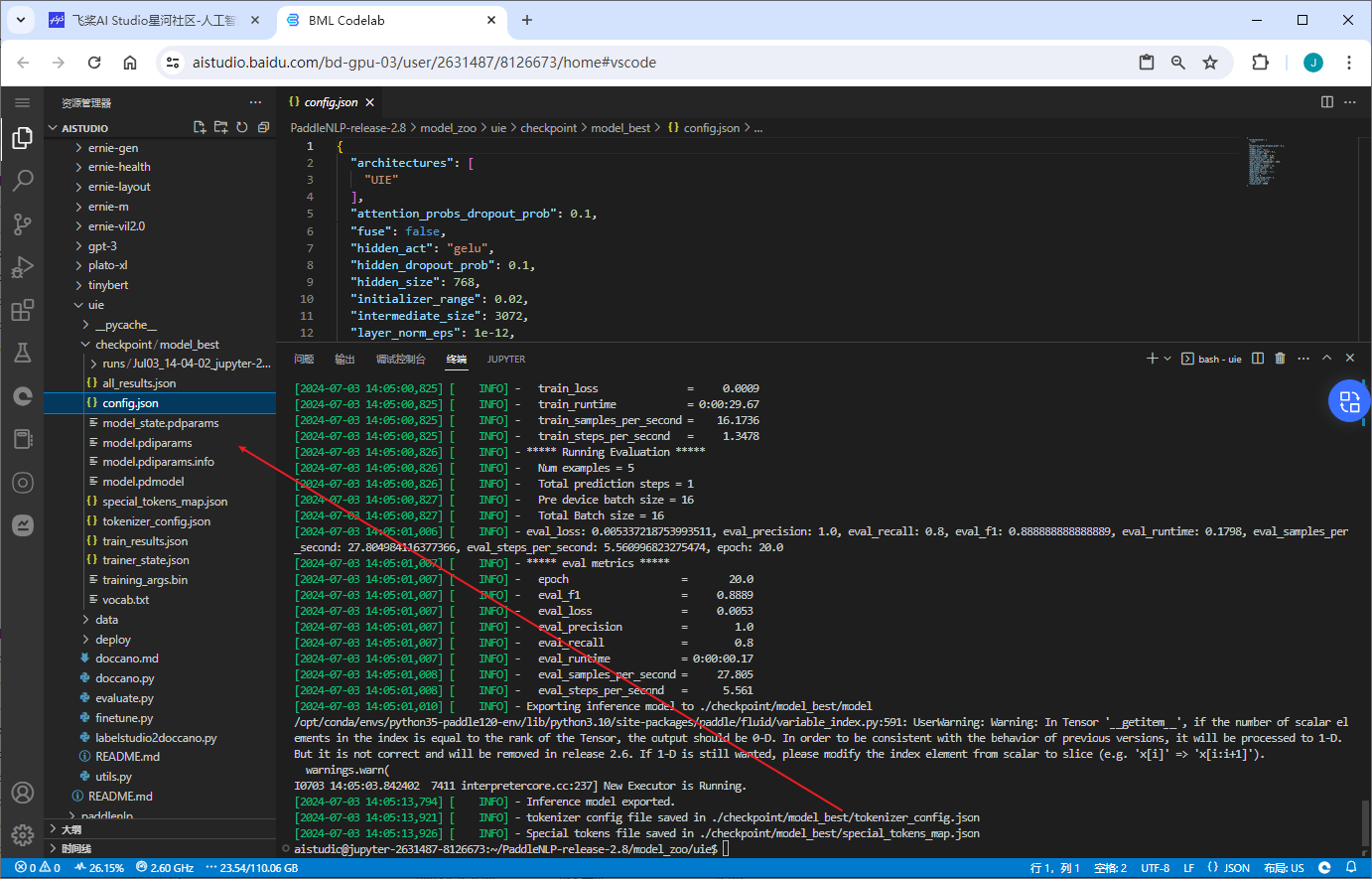Open new terminal profile dropdown arrow

tap(1167, 359)
